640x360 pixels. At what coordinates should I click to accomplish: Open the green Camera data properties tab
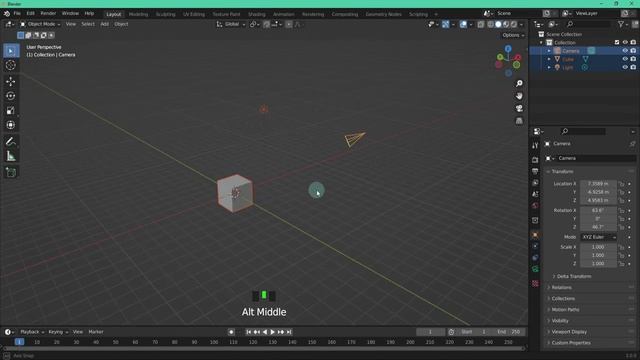point(535,269)
